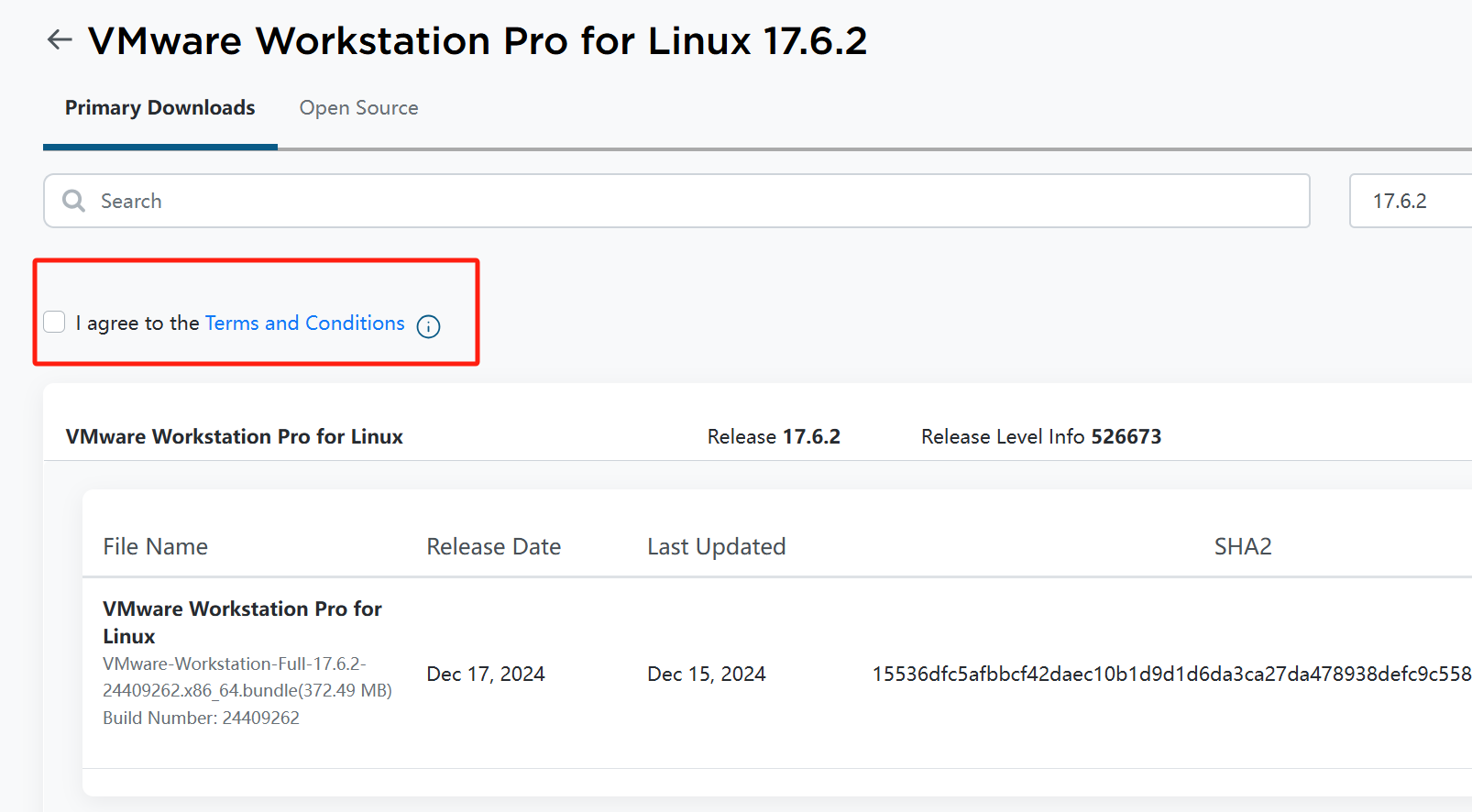The height and width of the screenshot is (812, 1472).
Task: Click the info icon beside Terms and Conditions
Action: [x=428, y=326]
